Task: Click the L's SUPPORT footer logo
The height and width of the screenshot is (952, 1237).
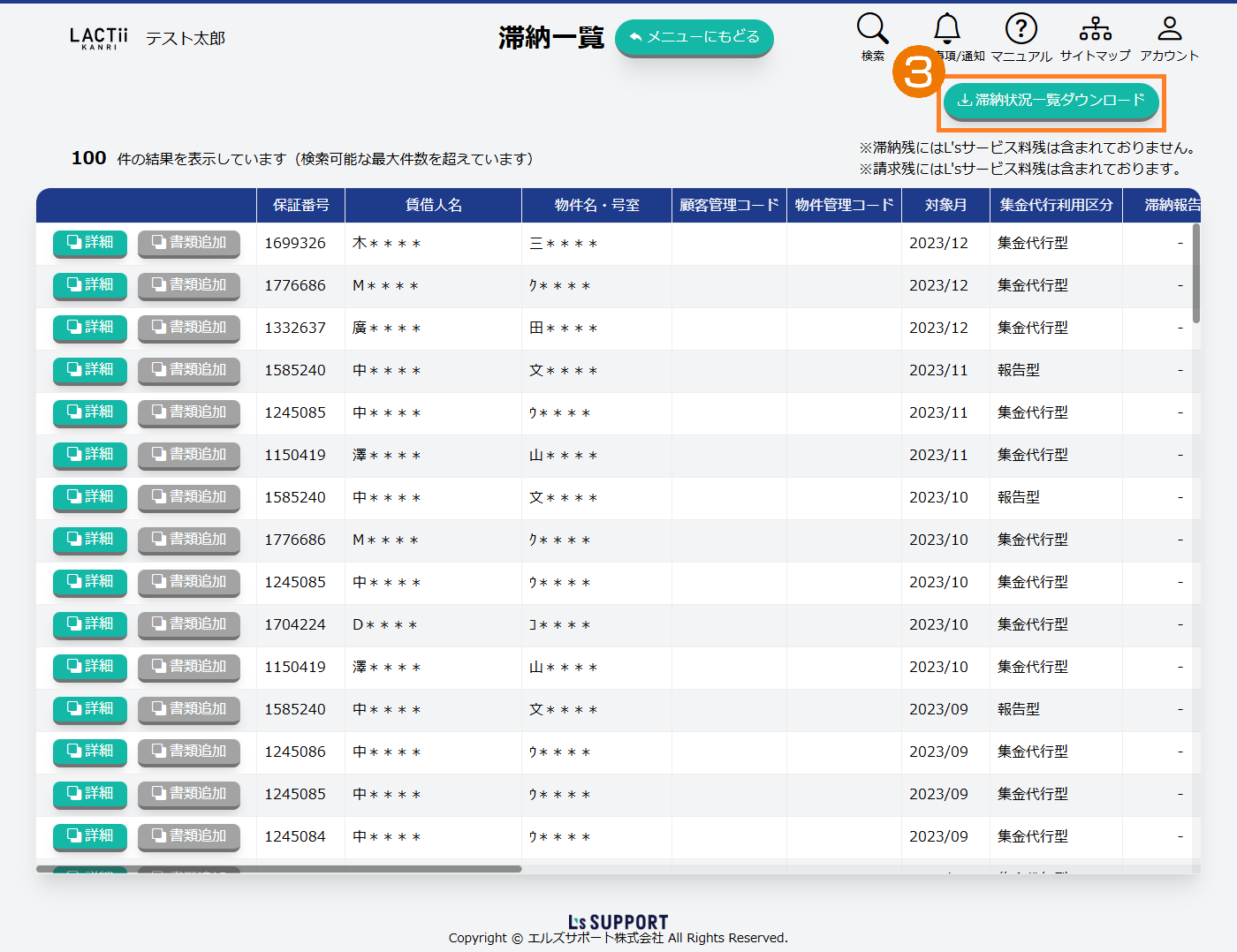Action: (x=618, y=922)
